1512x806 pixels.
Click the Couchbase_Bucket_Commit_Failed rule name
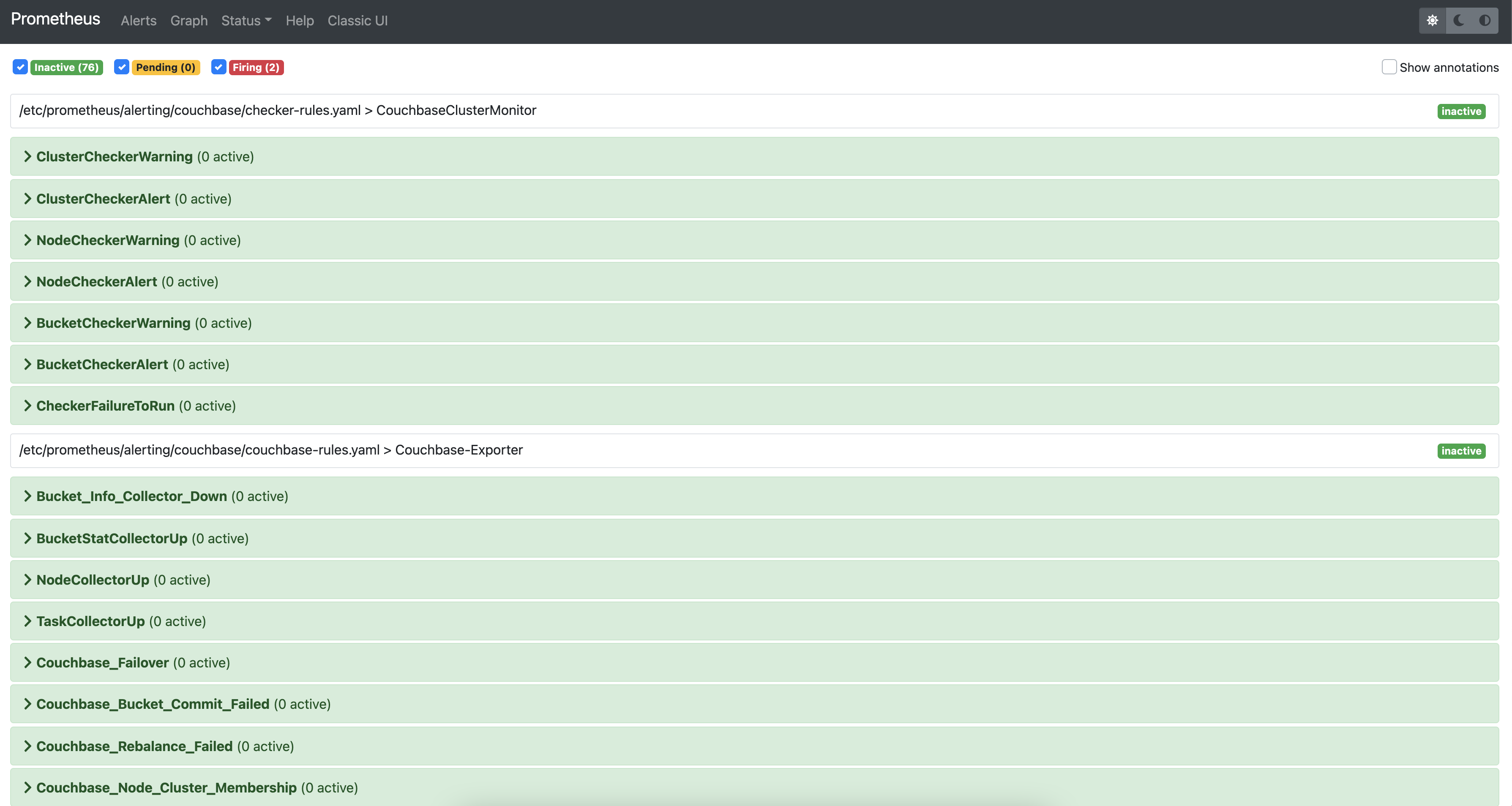(153, 704)
